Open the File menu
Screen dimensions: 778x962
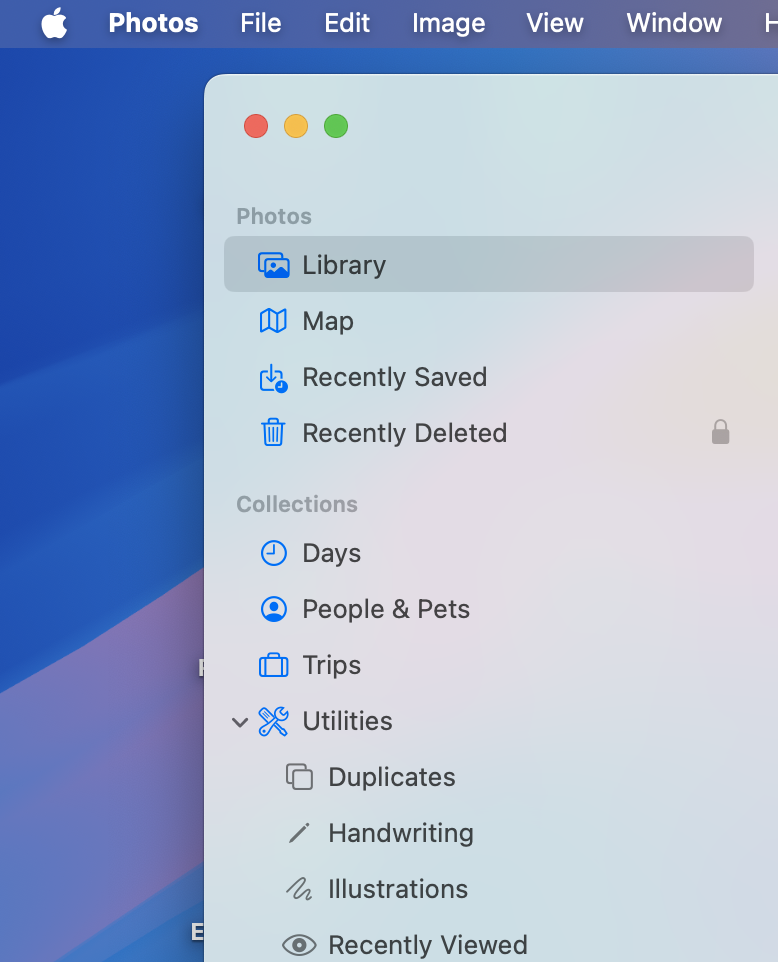(x=260, y=23)
